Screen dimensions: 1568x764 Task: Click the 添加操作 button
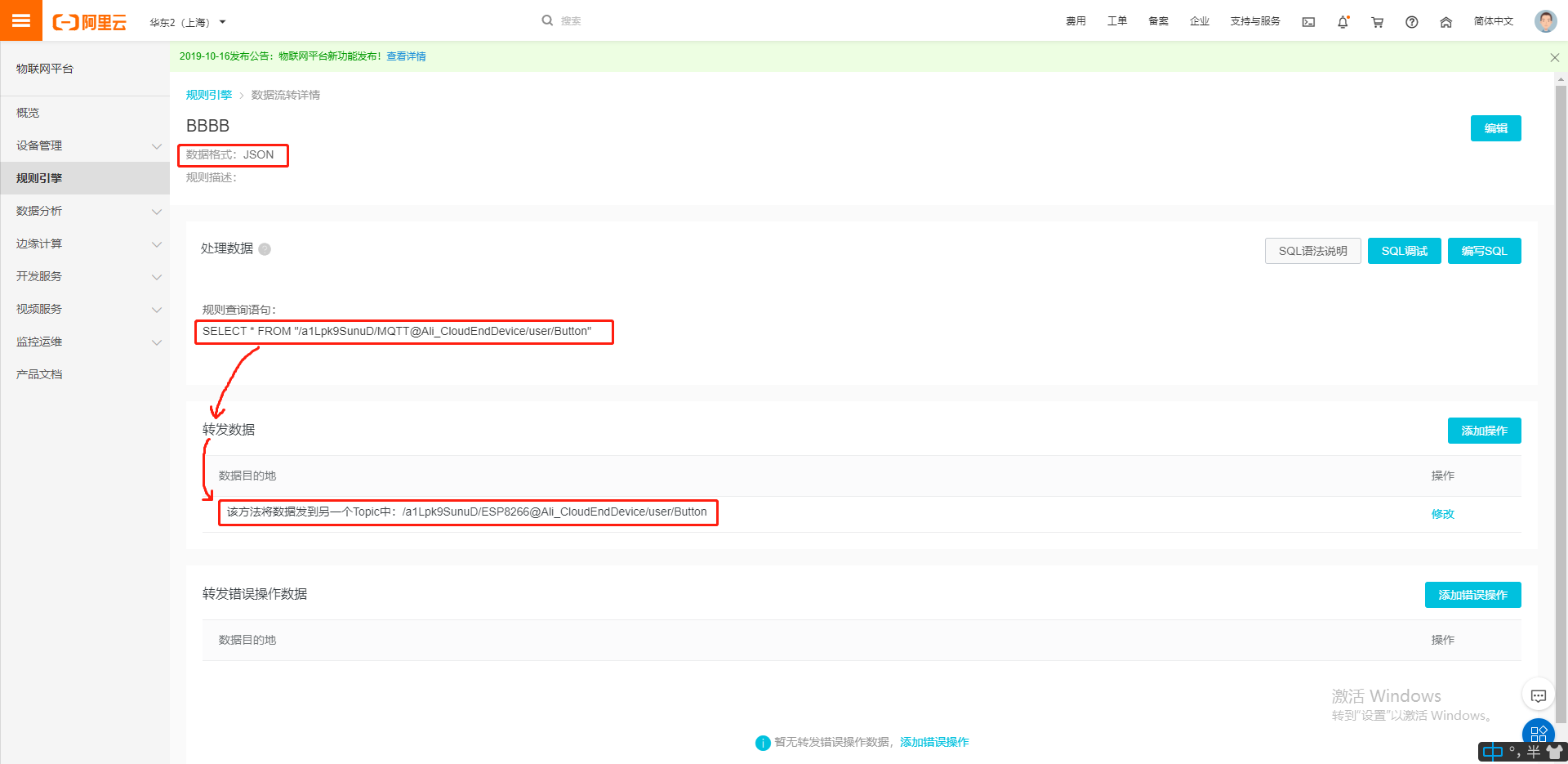tap(1484, 431)
